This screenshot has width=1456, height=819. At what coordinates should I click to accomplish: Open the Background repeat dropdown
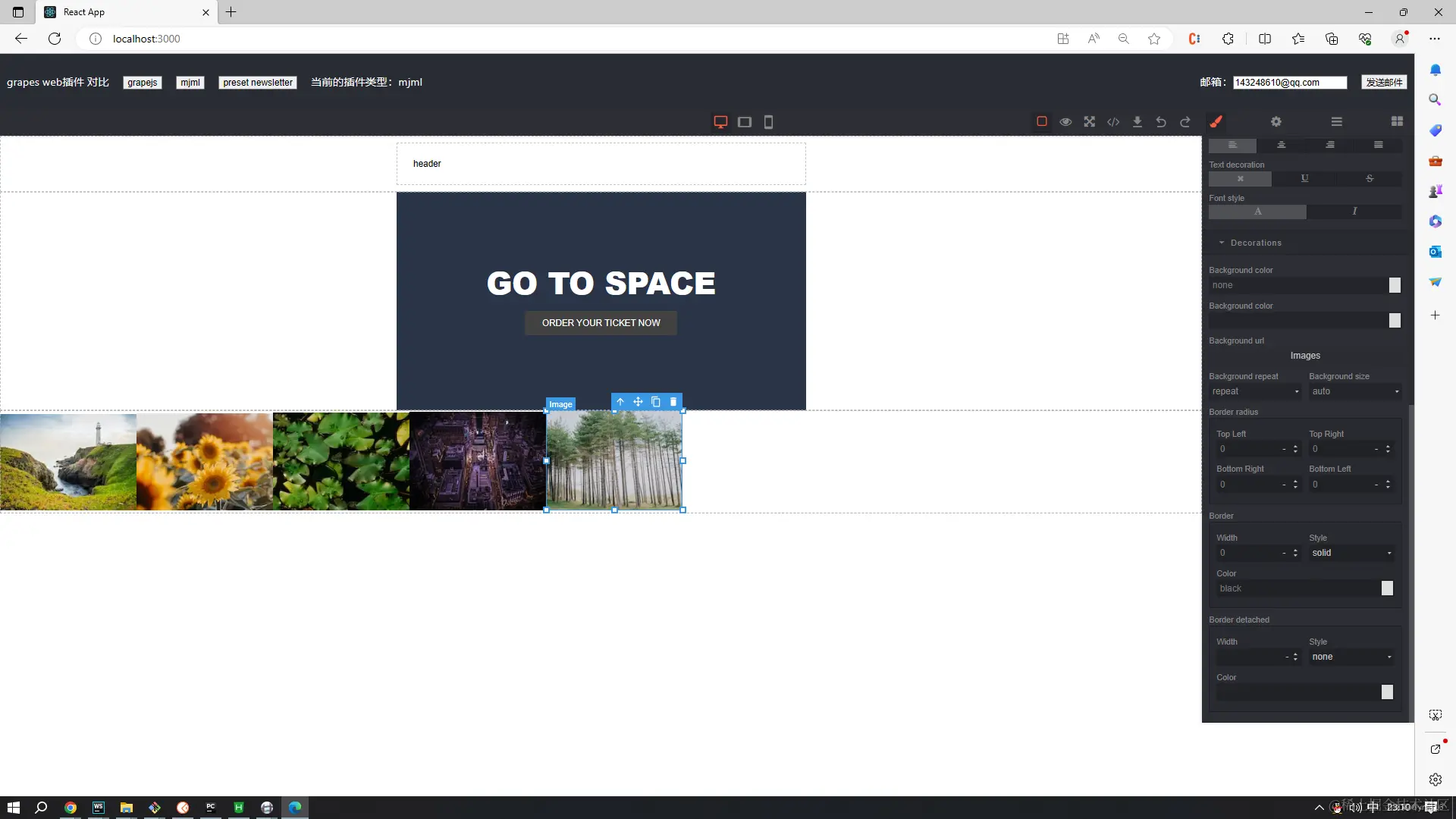(1255, 391)
